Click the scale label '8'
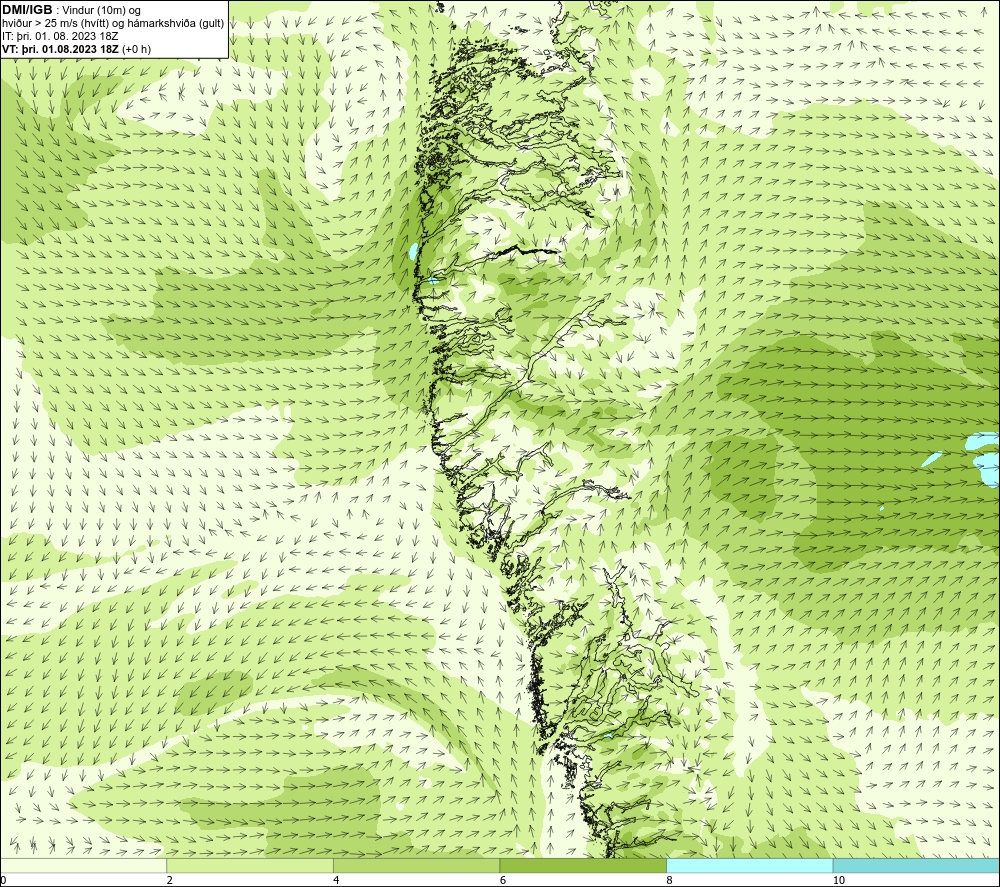The height and width of the screenshot is (887, 1000). click(x=669, y=880)
